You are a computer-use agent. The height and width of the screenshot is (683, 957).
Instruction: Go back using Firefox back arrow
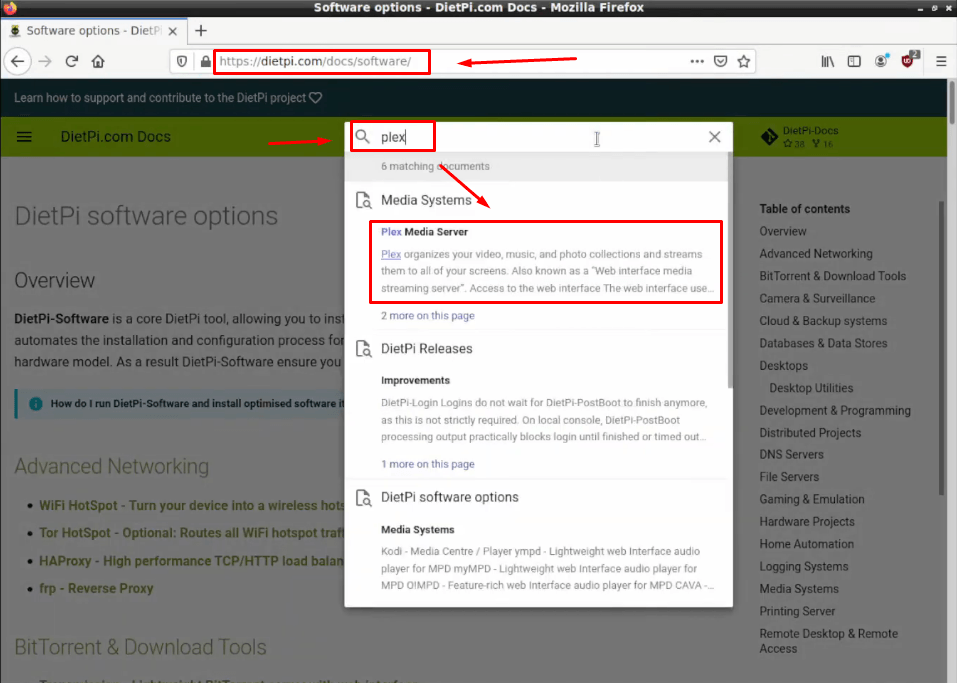pos(18,61)
